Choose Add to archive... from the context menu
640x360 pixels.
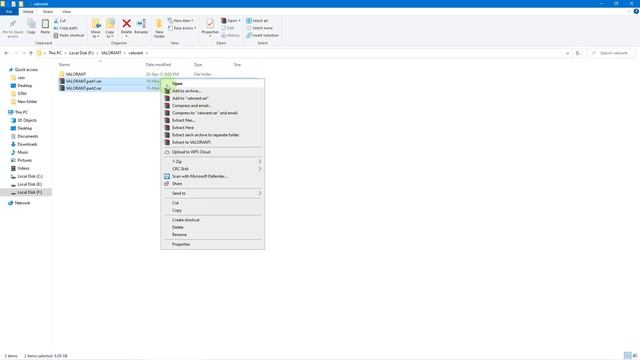pos(212,91)
